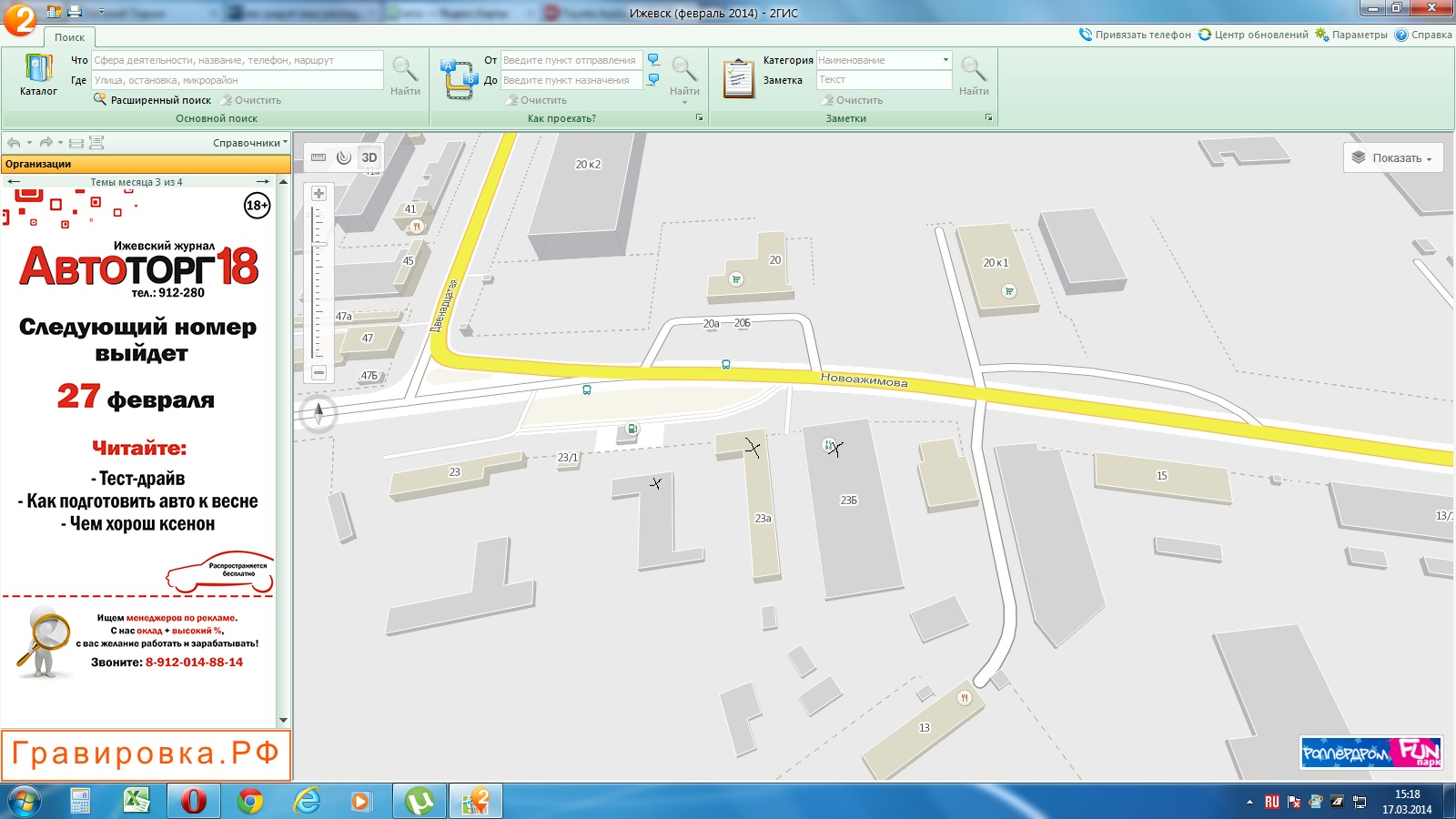Click the До destination point field
Image resolution: width=1456 pixels, height=819 pixels.
click(x=571, y=80)
